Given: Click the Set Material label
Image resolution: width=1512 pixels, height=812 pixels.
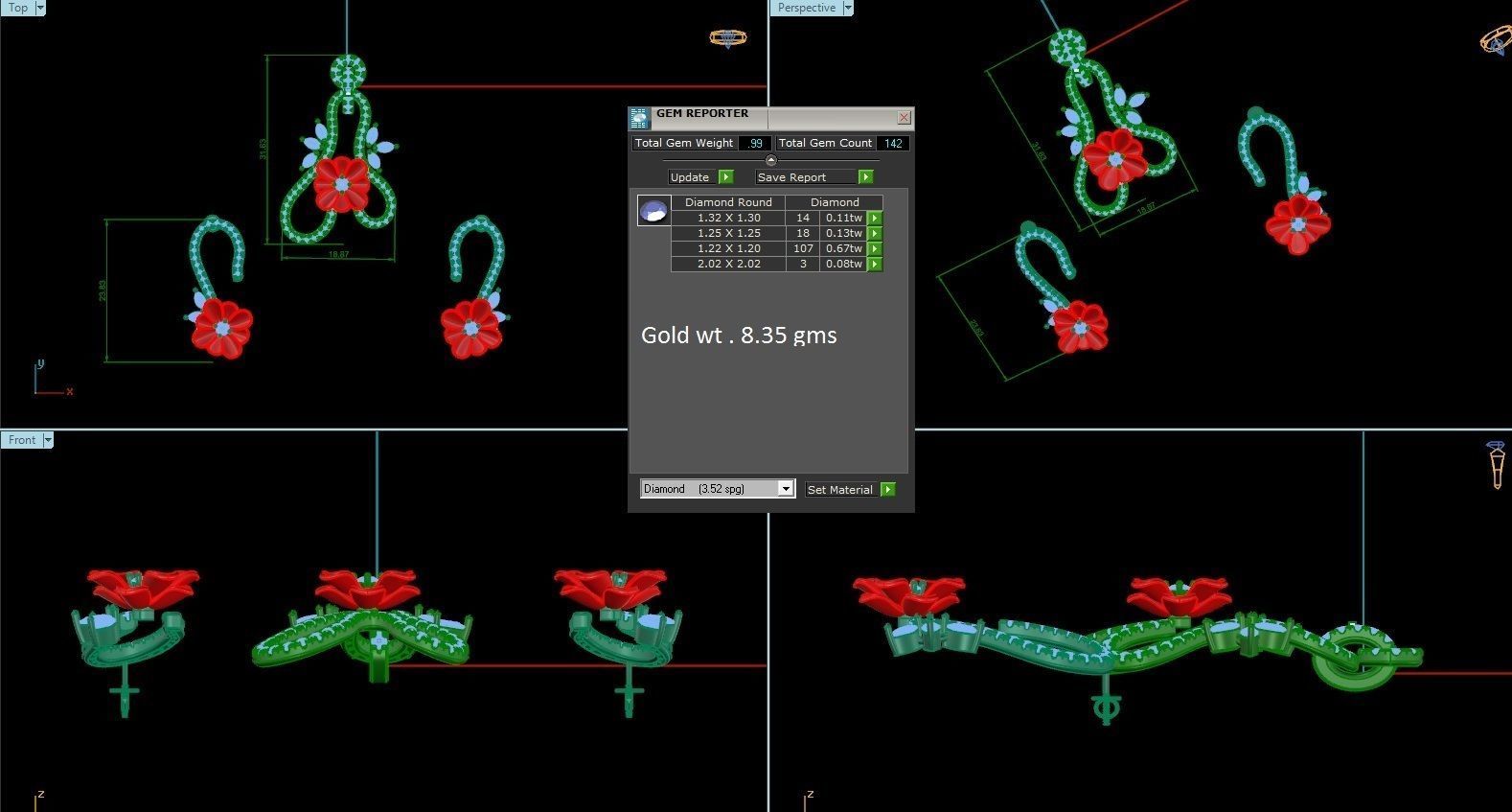Looking at the screenshot, I should [840, 490].
